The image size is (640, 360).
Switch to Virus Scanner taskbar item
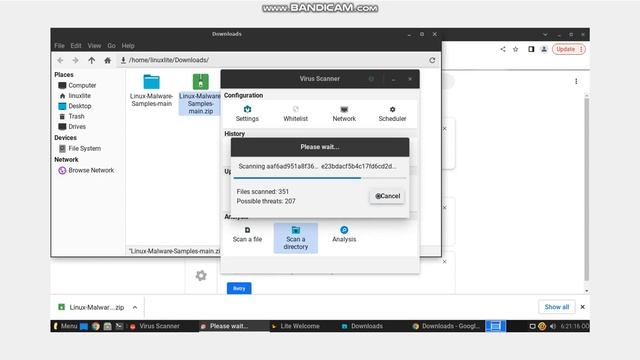click(155, 326)
